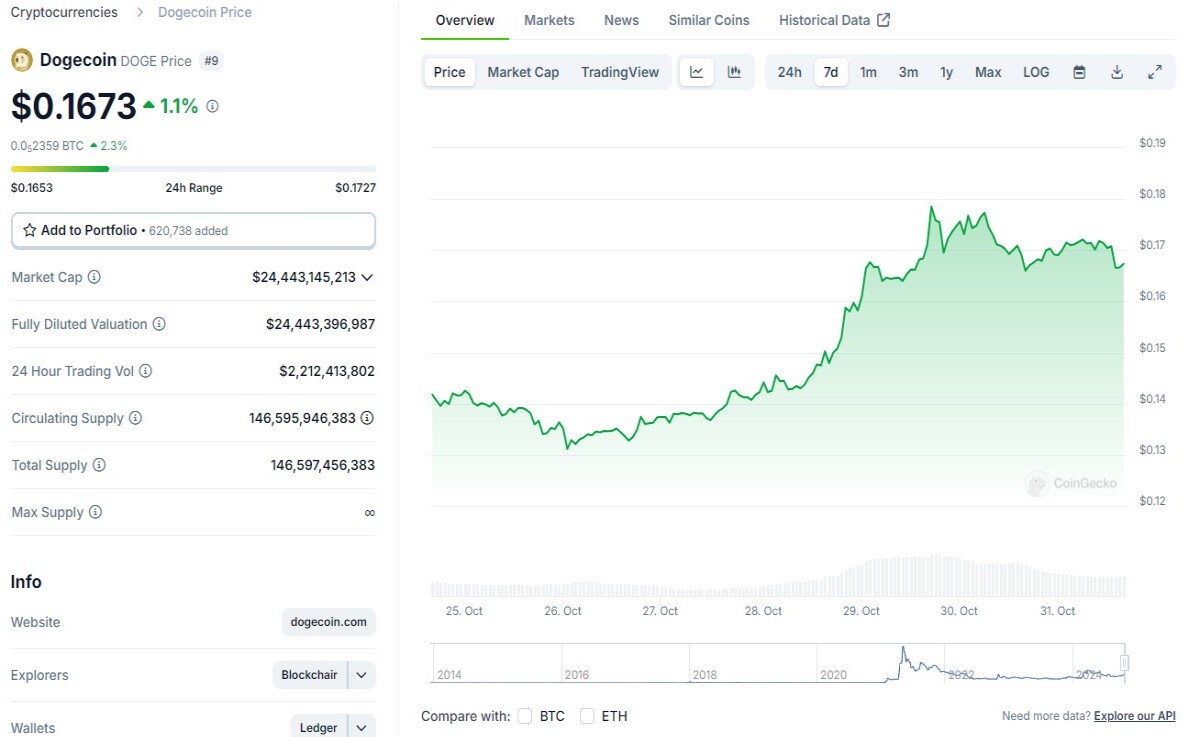Open the Explorers Blockchair dropdown arrow
This screenshot has height=737, width=1200.
point(362,675)
